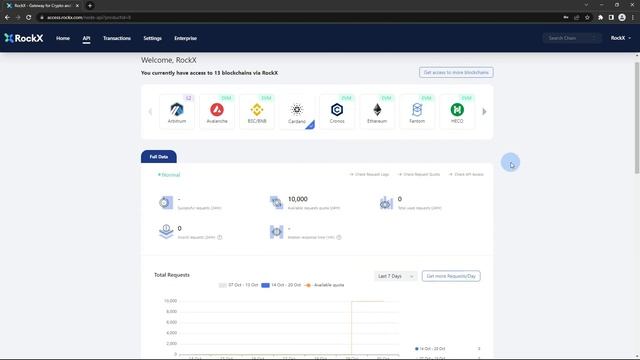Select the Fantom blockchain icon
The width and height of the screenshot is (640, 360).
pyautogui.click(x=417, y=111)
